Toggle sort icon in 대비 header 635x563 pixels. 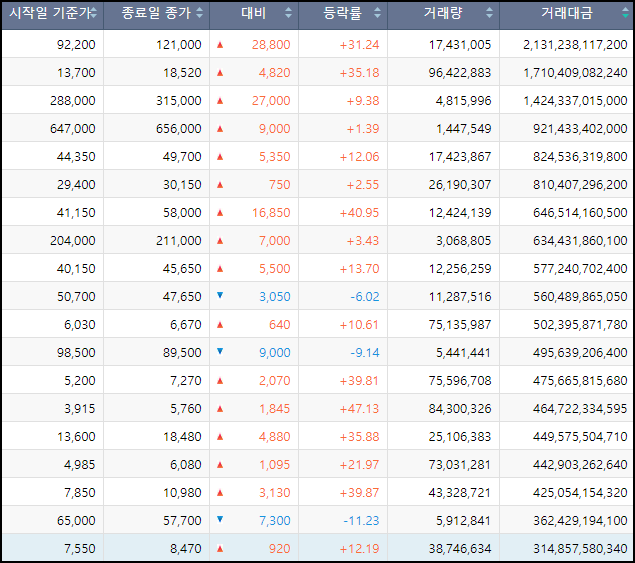tap(288, 13)
